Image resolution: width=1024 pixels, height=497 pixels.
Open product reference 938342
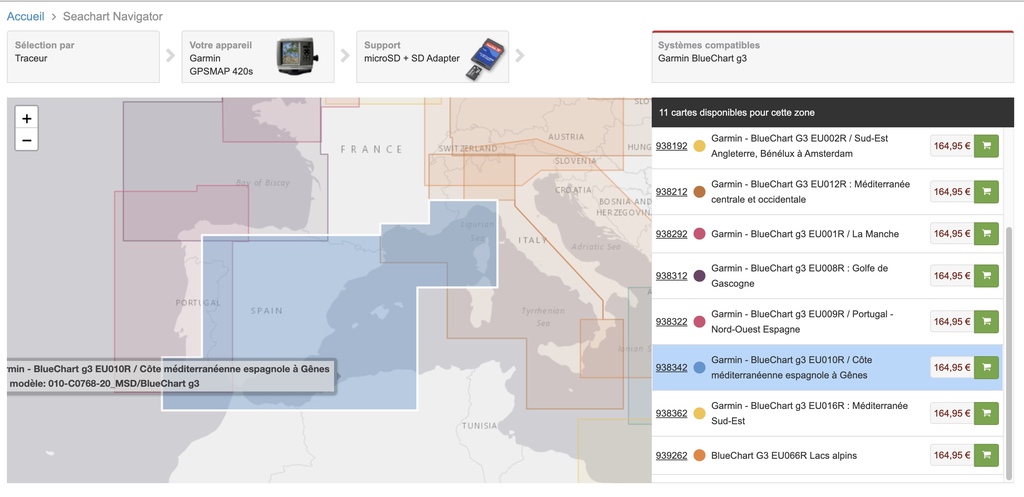point(671,368)
